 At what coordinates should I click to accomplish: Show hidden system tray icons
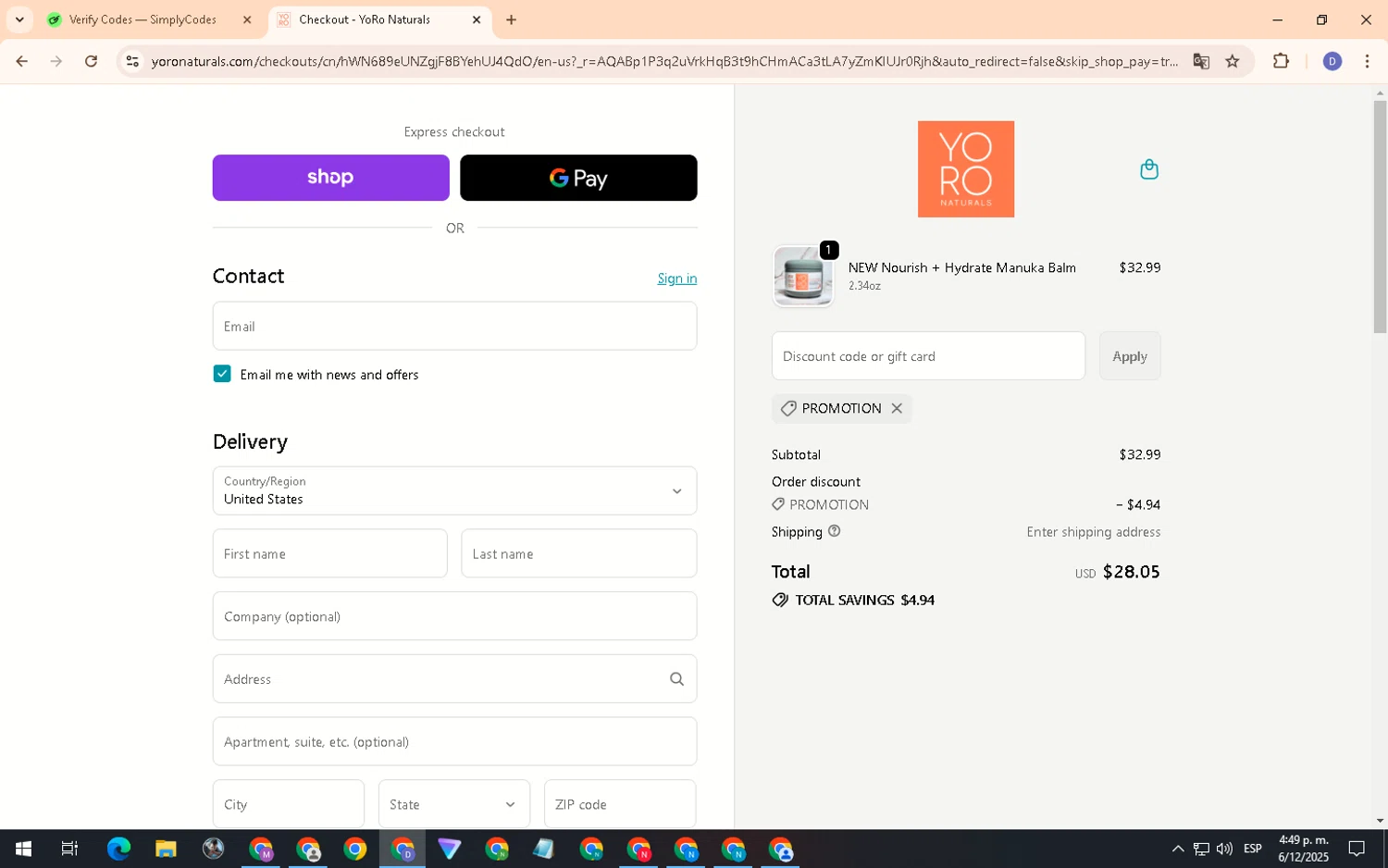click(1177, 849)
